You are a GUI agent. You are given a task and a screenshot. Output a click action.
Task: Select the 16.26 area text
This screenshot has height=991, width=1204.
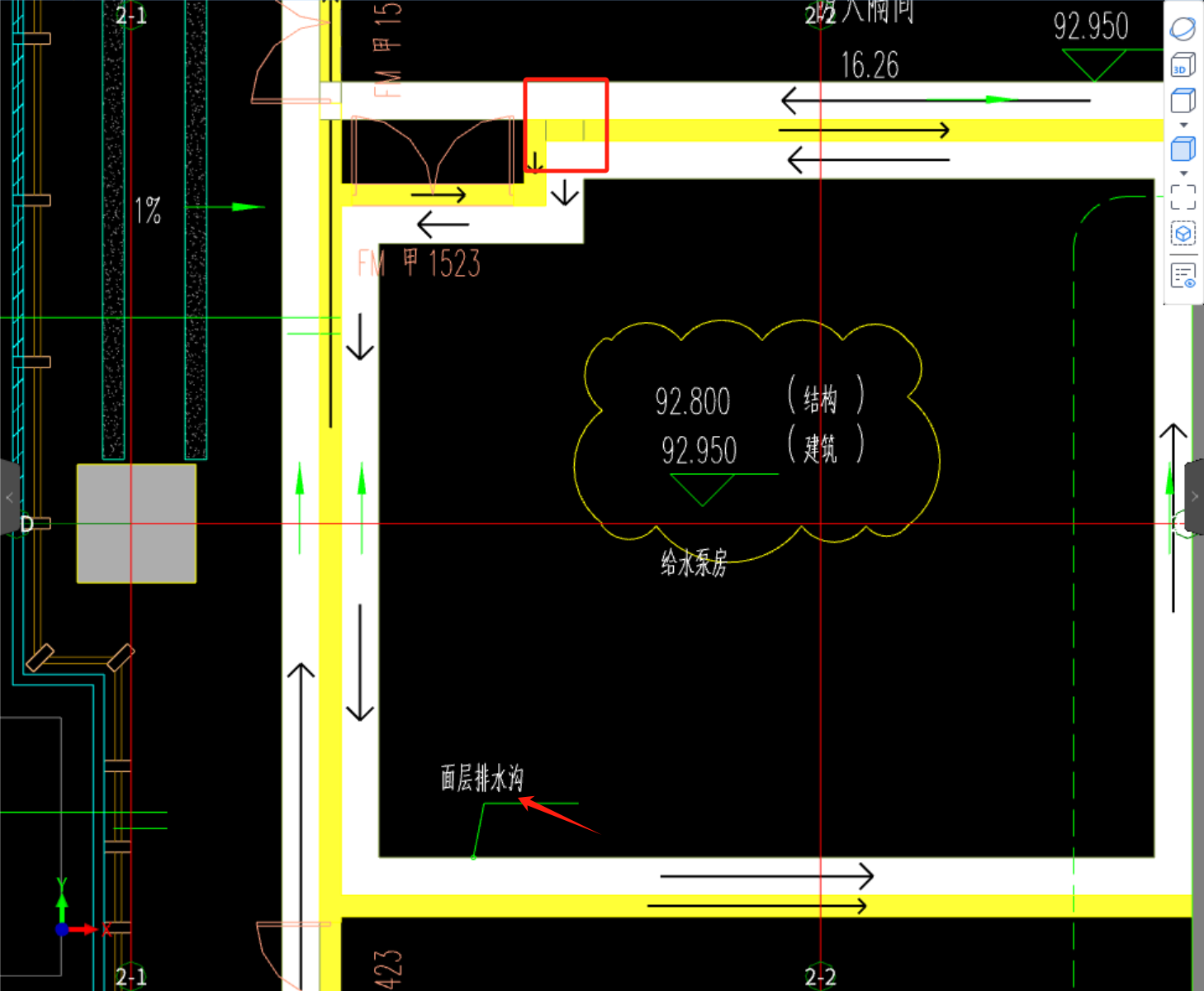pyautogui.click(x=870, y=65)
